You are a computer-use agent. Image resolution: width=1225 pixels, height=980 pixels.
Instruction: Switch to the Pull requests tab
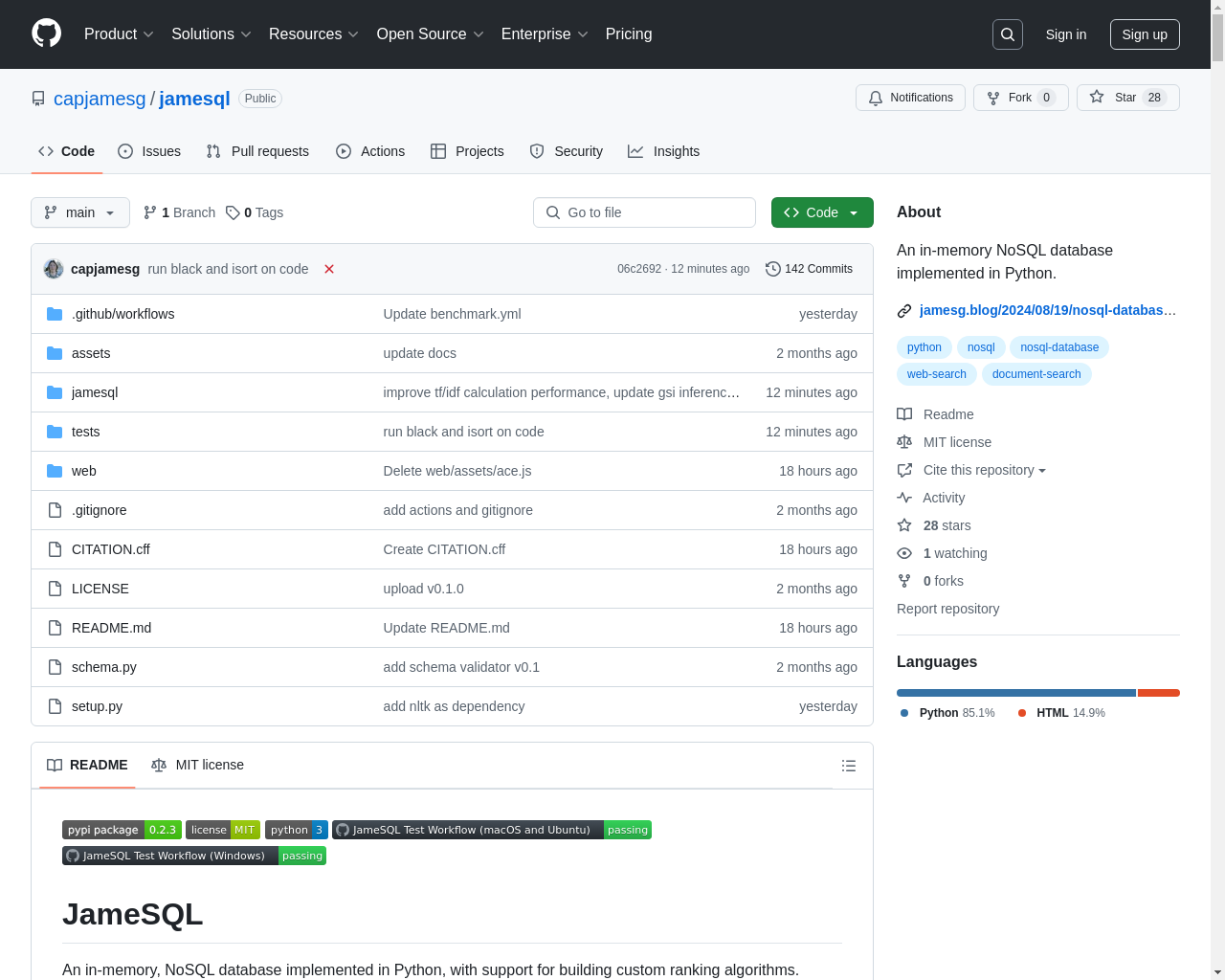point(257,151)
